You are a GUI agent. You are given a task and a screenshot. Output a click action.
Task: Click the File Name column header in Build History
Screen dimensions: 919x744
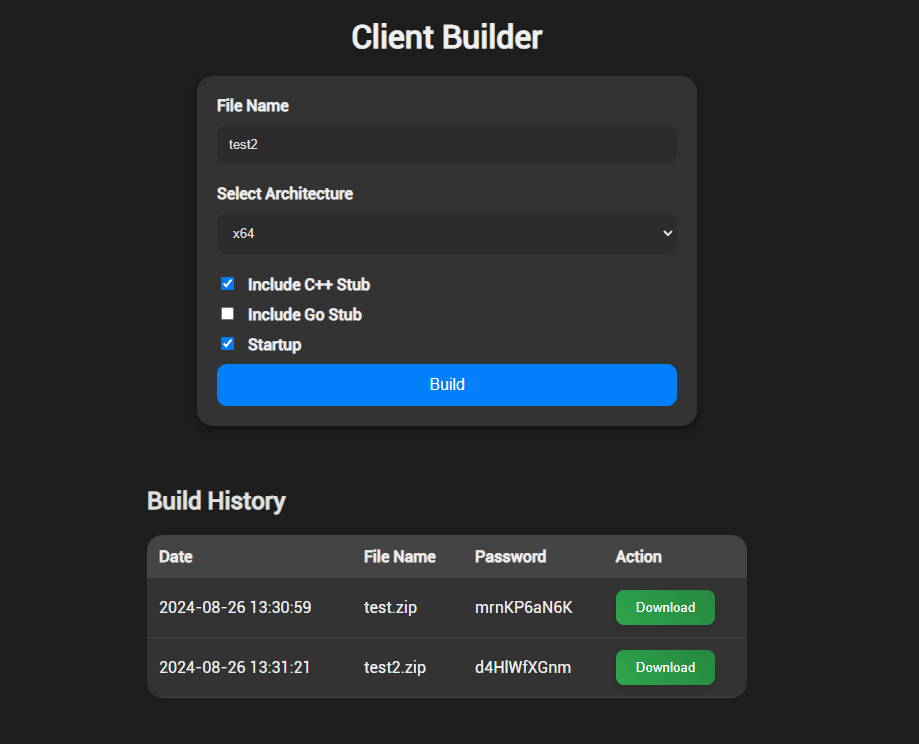coord(400,557)
